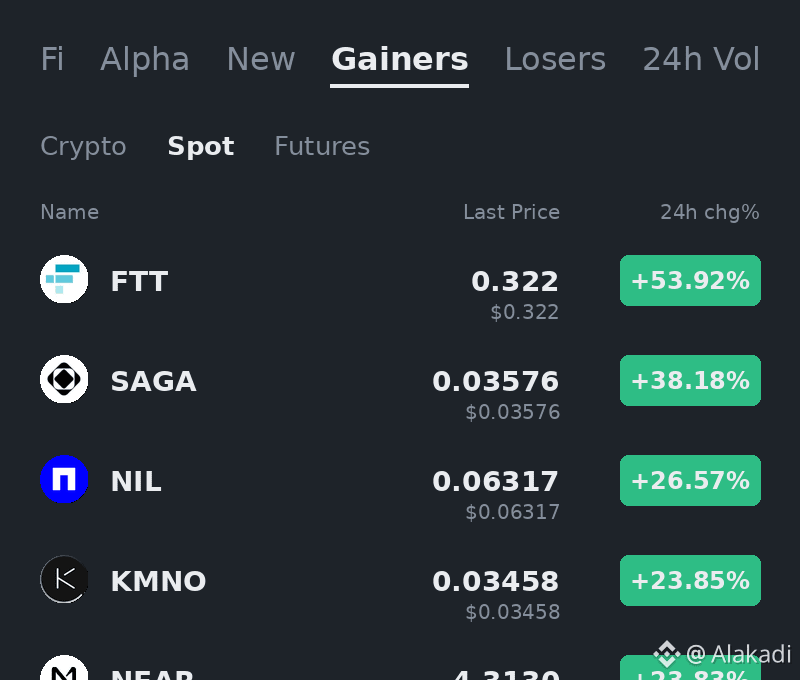Tap the Binance logo next to Alakadi
Image resolution: width=800 pixels, height=680 pixels.
click(667, 653)
